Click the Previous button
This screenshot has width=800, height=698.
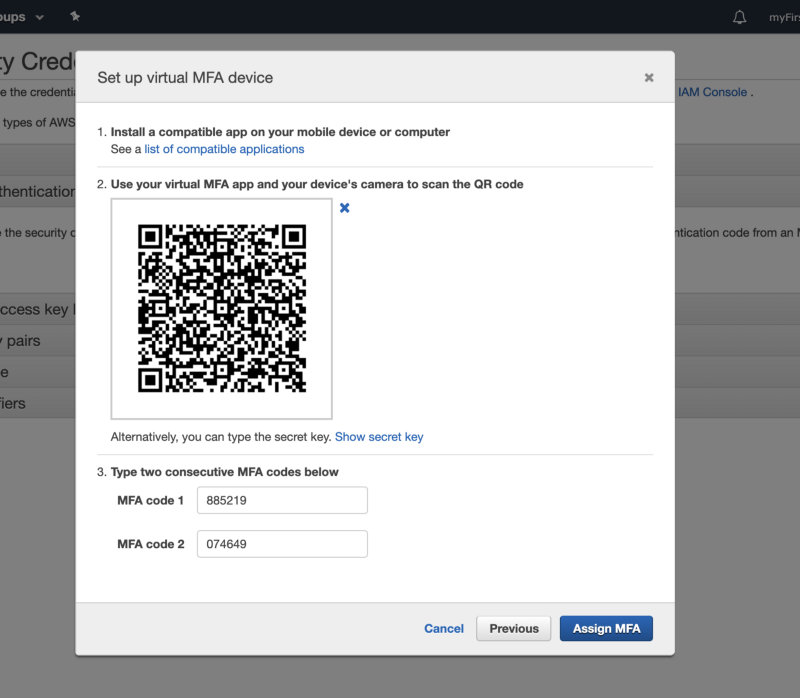[513, 628]
